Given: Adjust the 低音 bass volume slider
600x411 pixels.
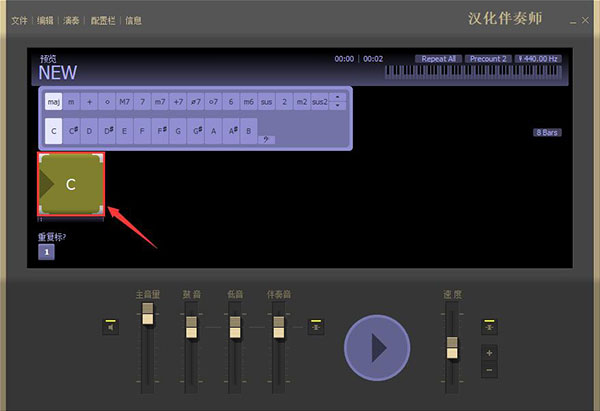Looking at the screenshot, I should tap(235, 327).
